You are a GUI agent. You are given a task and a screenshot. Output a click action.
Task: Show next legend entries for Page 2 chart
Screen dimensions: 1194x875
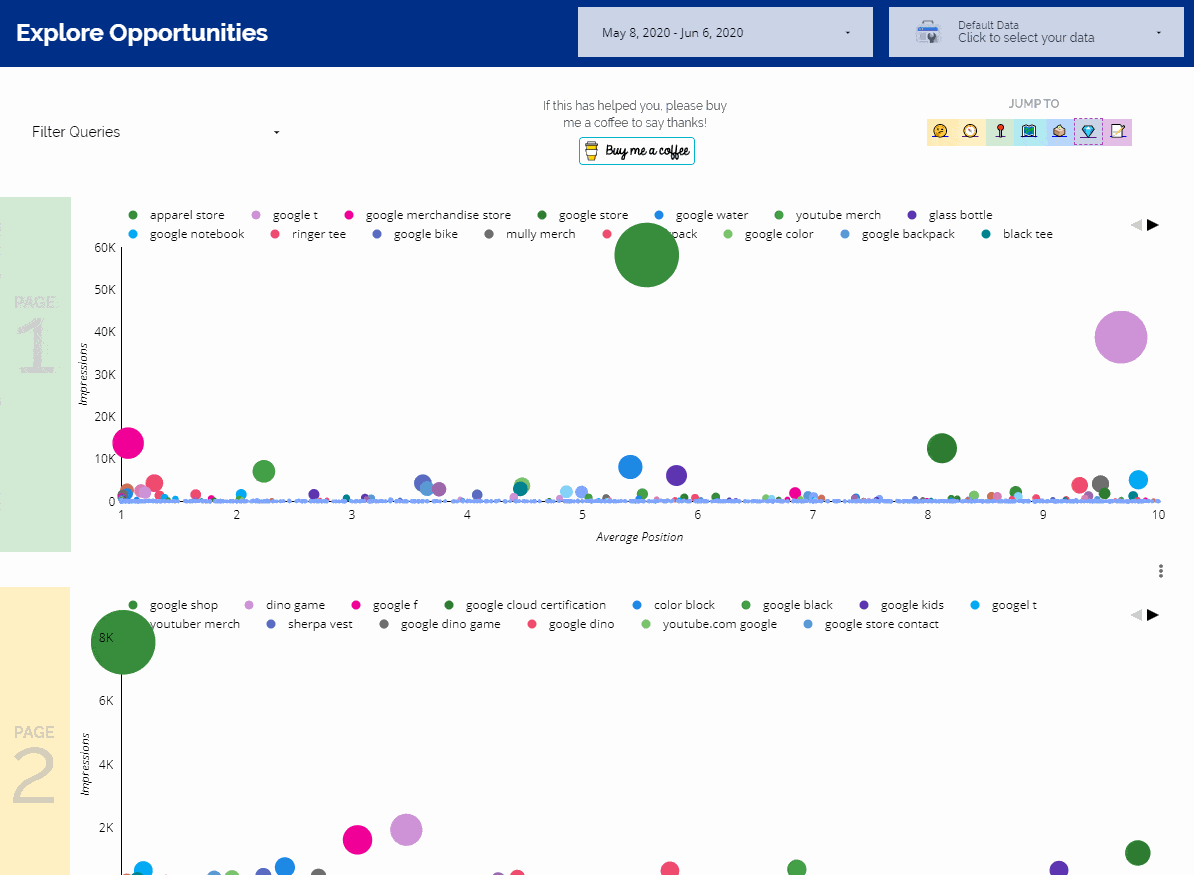click(x=1153, y=615)
